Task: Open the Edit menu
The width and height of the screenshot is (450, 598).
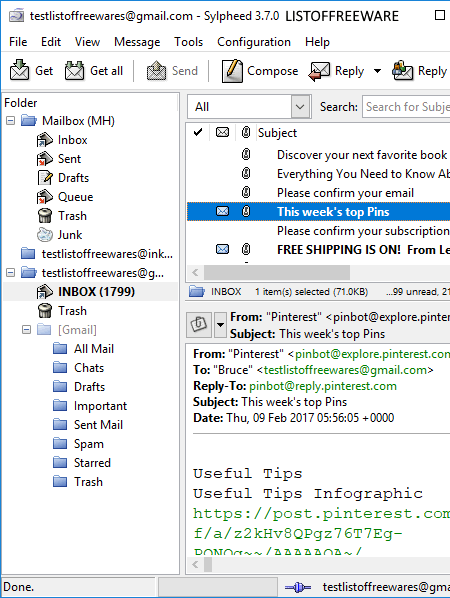Action: (51, 42)
